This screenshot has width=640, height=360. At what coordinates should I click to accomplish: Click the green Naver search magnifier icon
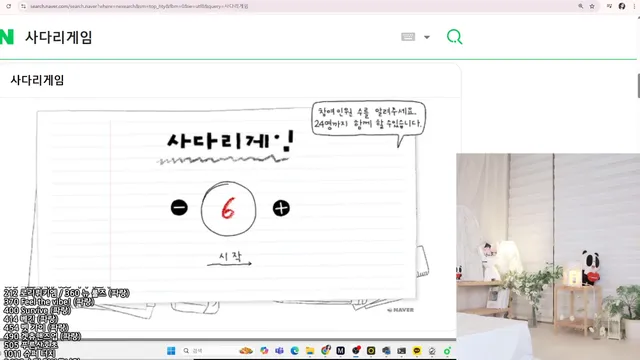pos(454,37)
